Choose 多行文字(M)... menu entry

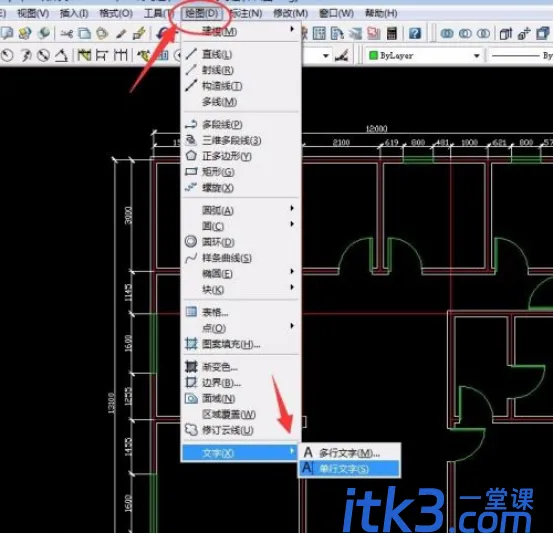click(349, 453)
